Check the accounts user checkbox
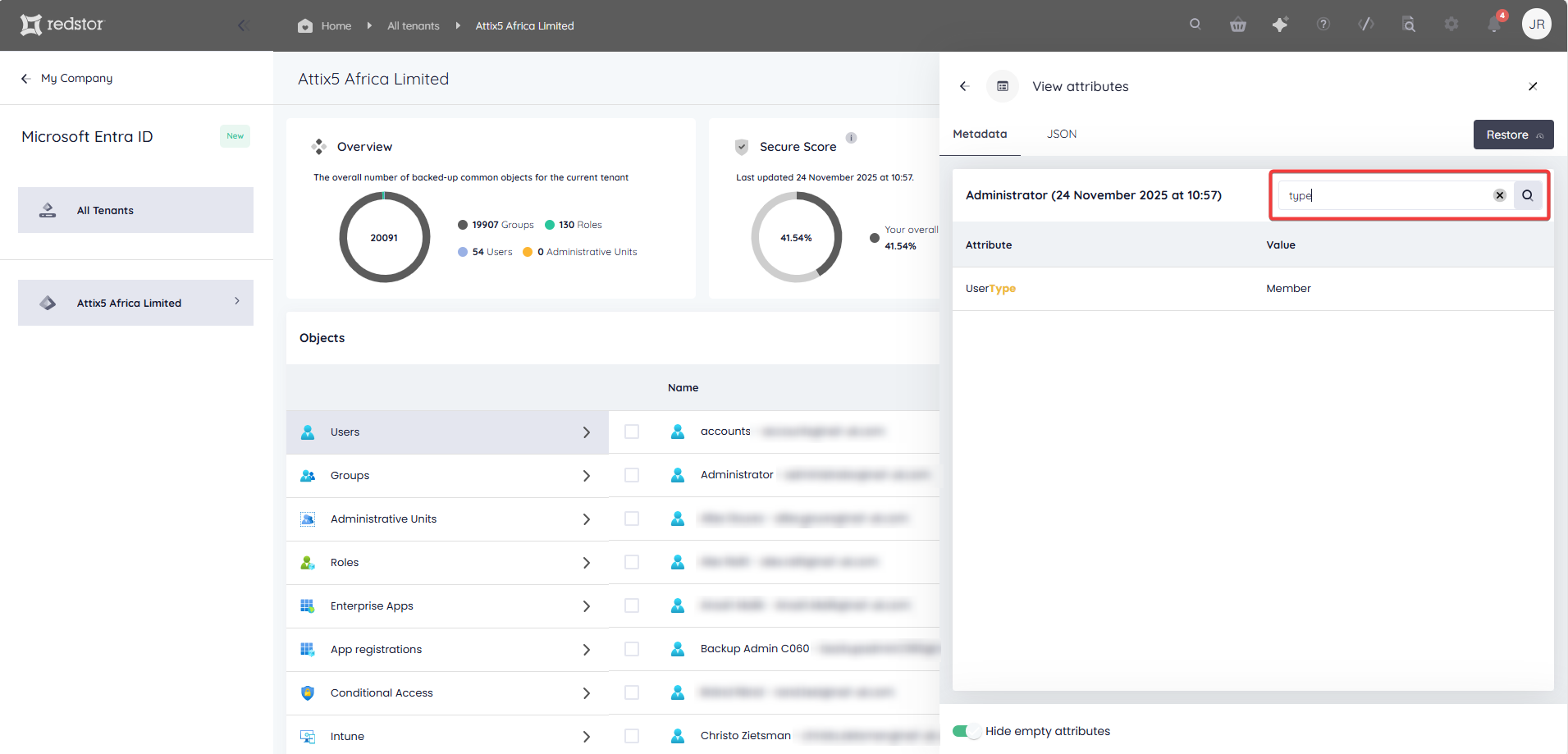Viewport: 1568px width, 754px height. [632, 432]
